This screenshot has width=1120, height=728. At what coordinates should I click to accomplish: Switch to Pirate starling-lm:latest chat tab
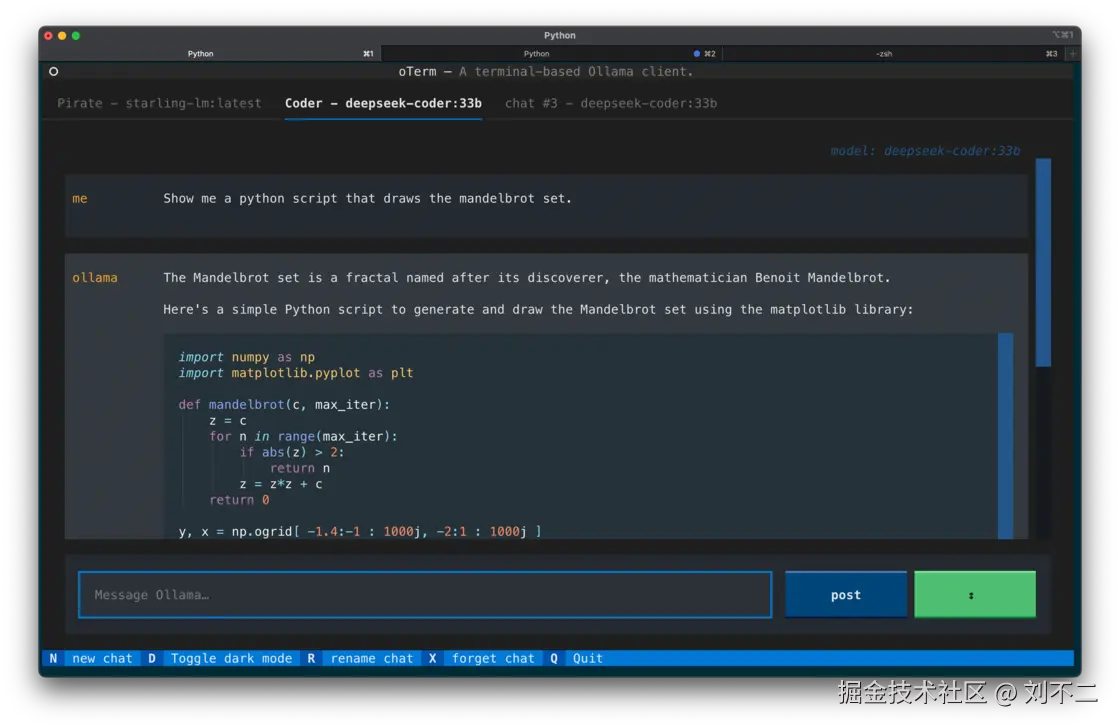click(x=159, y=104)
